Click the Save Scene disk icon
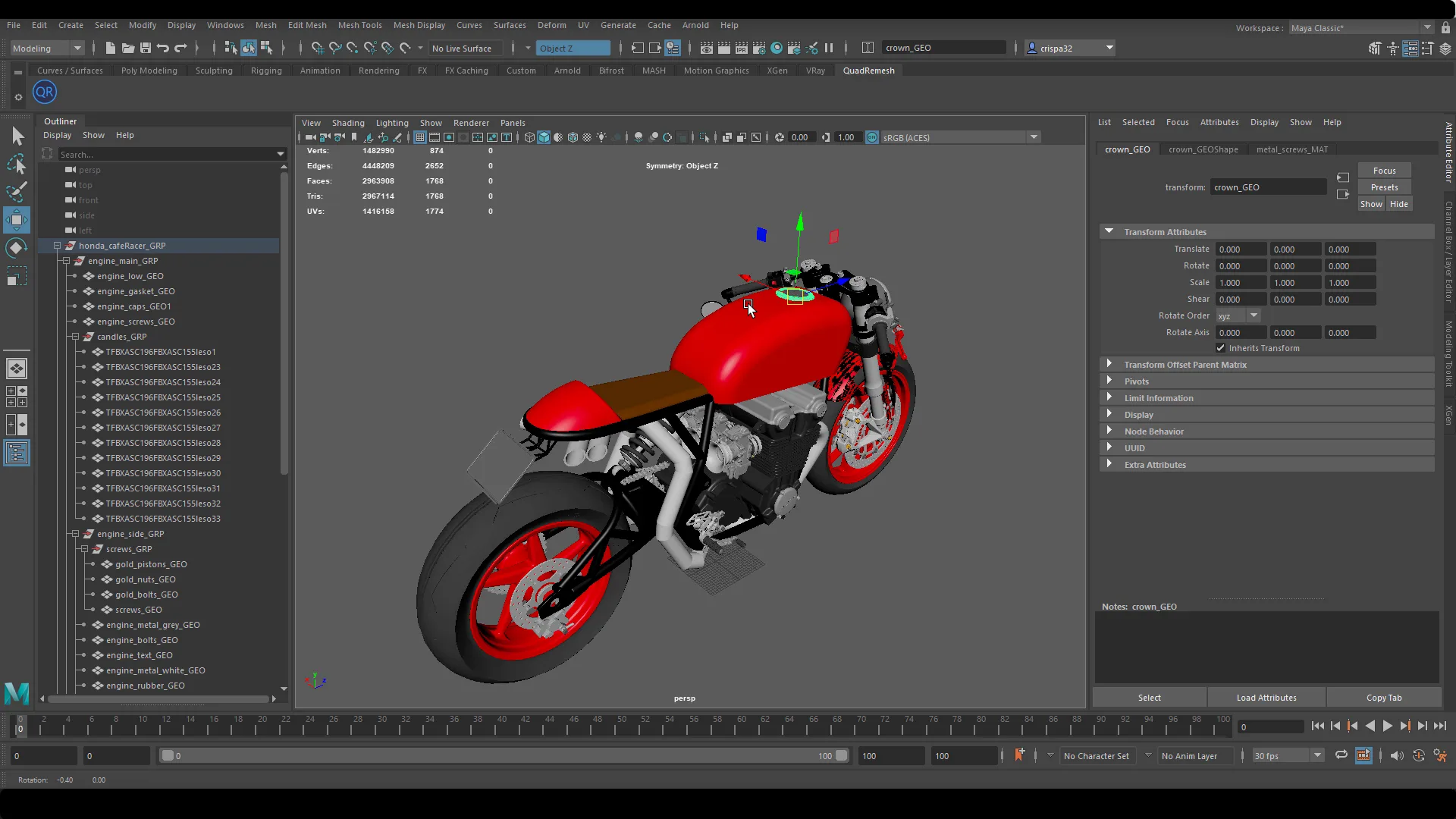The image size is (1456, 819). click(x=145, y=48)
